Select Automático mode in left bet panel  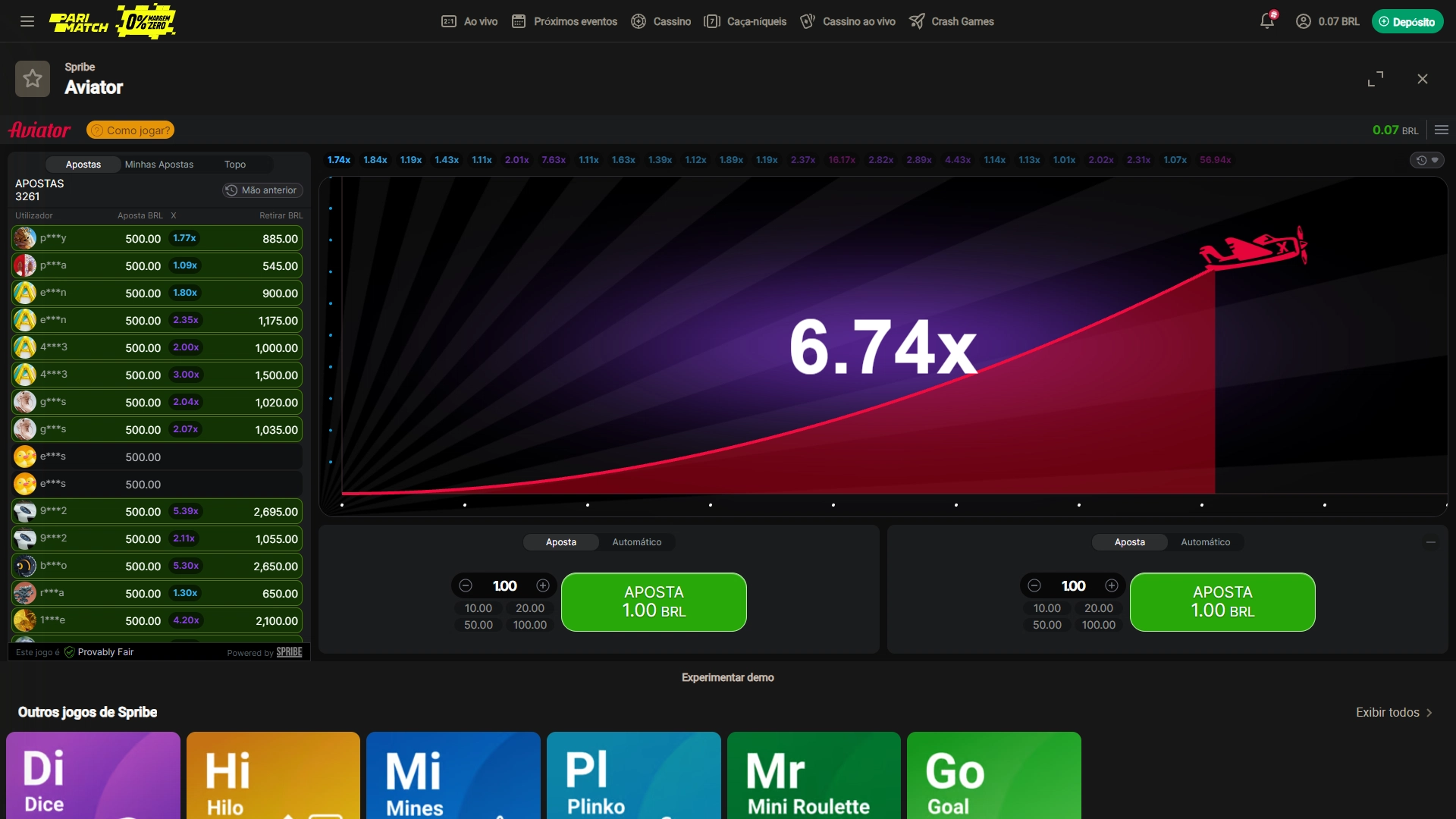click(x=637, y=542)
